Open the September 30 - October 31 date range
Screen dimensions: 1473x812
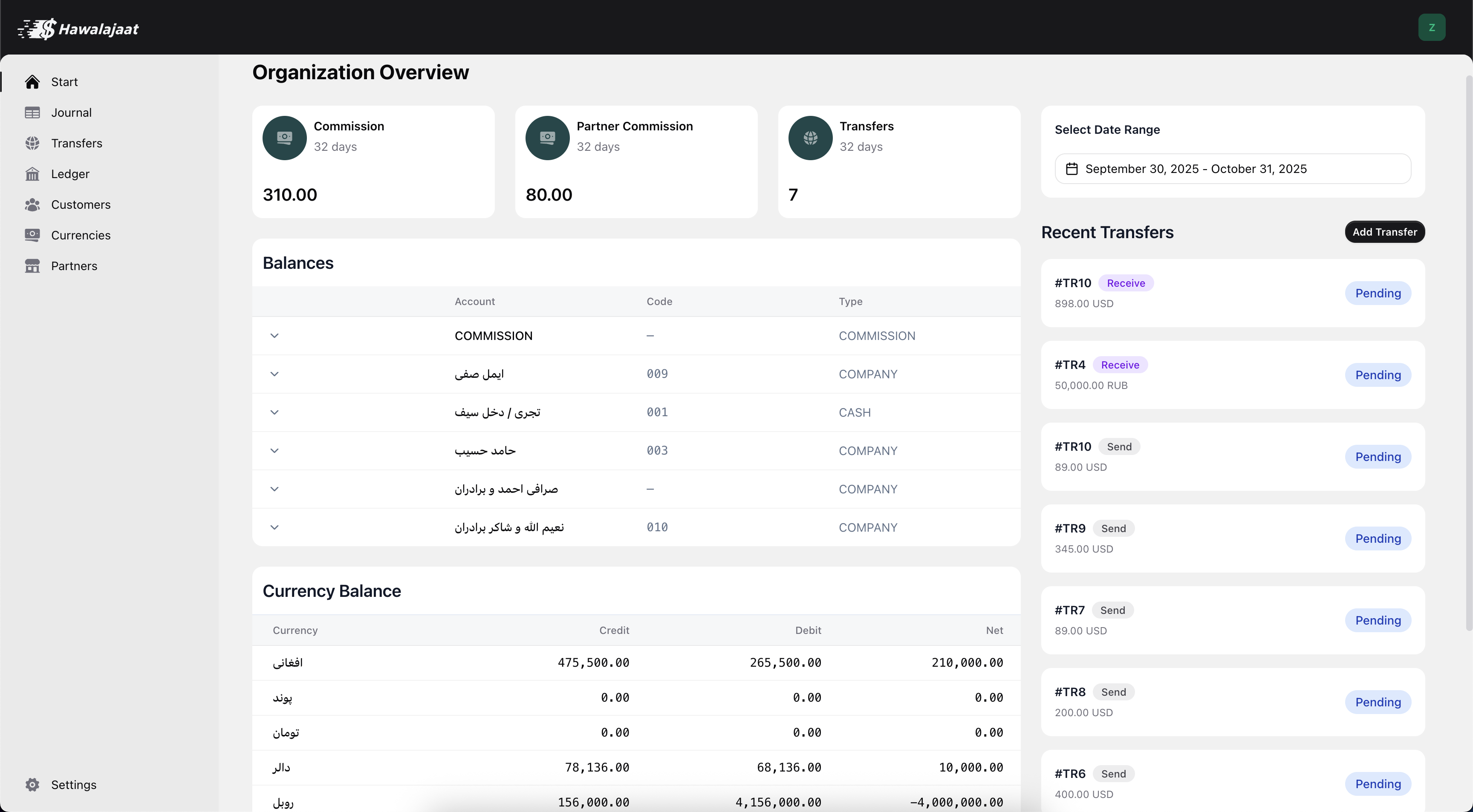tap(1232, 169)
